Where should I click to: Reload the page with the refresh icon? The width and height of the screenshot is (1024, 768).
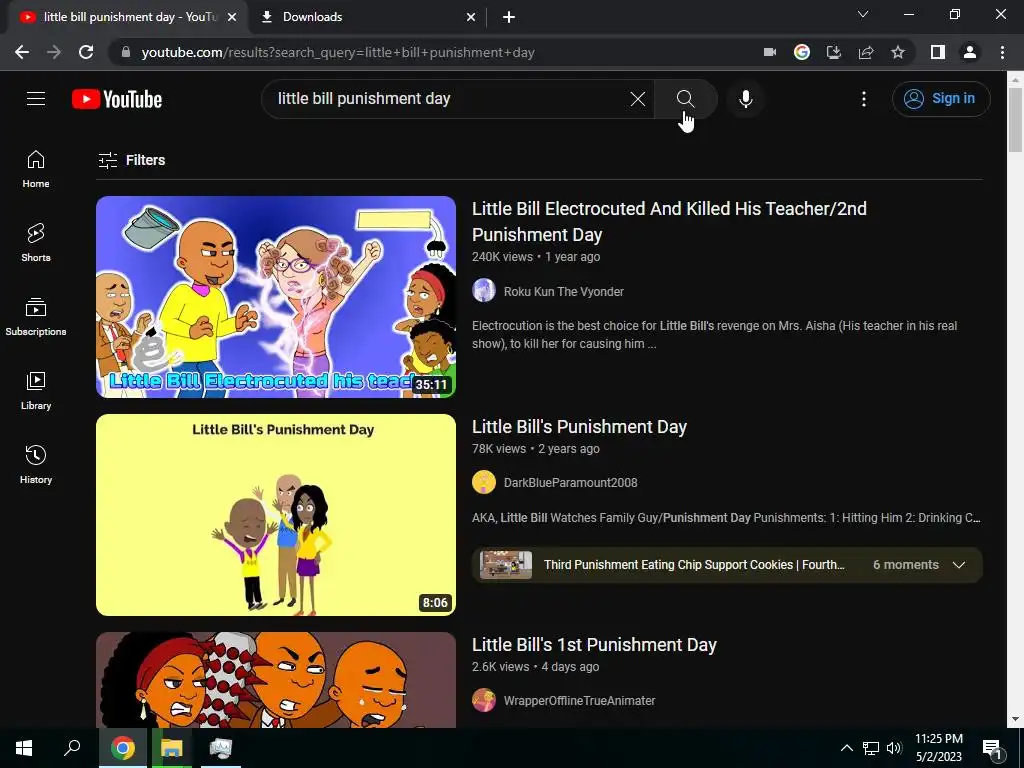point(86,52)
